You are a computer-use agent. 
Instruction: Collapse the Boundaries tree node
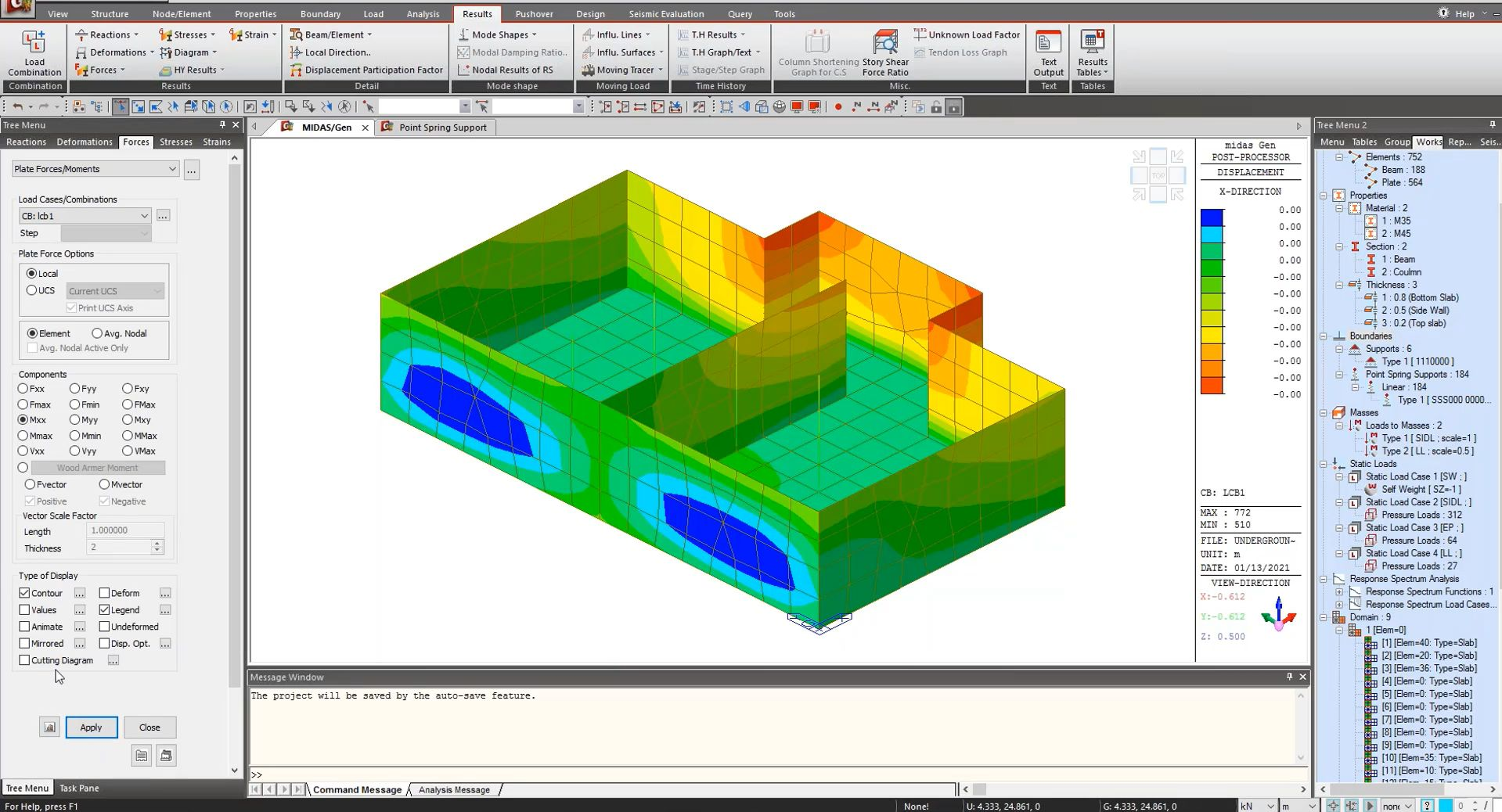click(x=1324, y=336)
